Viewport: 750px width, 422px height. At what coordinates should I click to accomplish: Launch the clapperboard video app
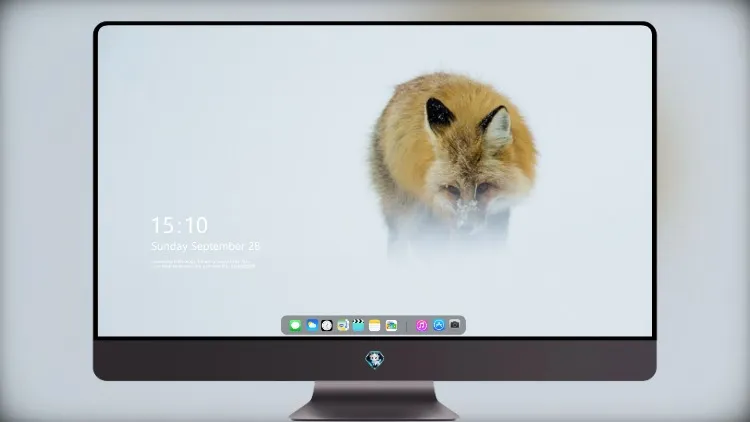pos(358,325)
